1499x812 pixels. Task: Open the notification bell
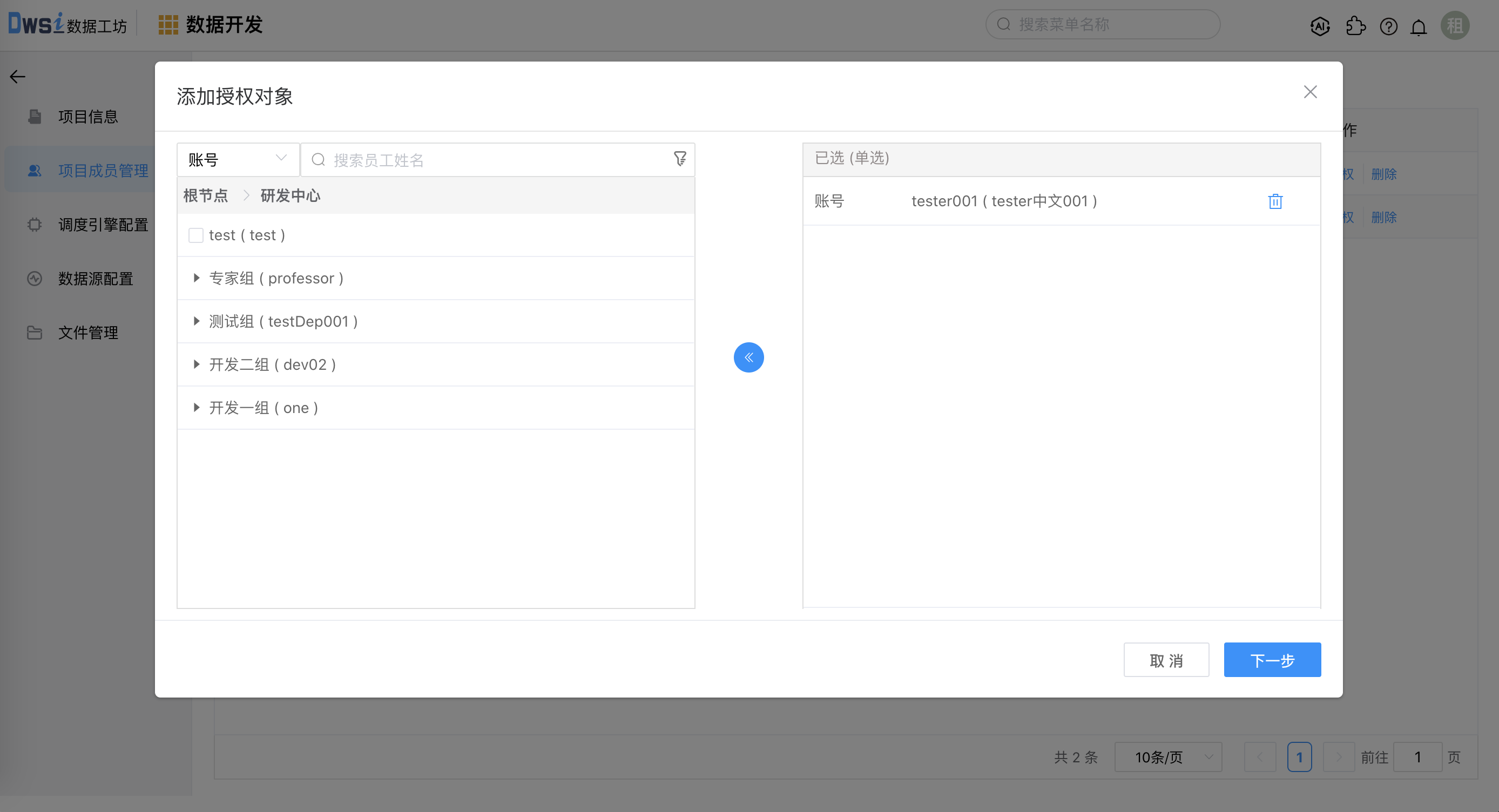click(x=1419, y=26)
